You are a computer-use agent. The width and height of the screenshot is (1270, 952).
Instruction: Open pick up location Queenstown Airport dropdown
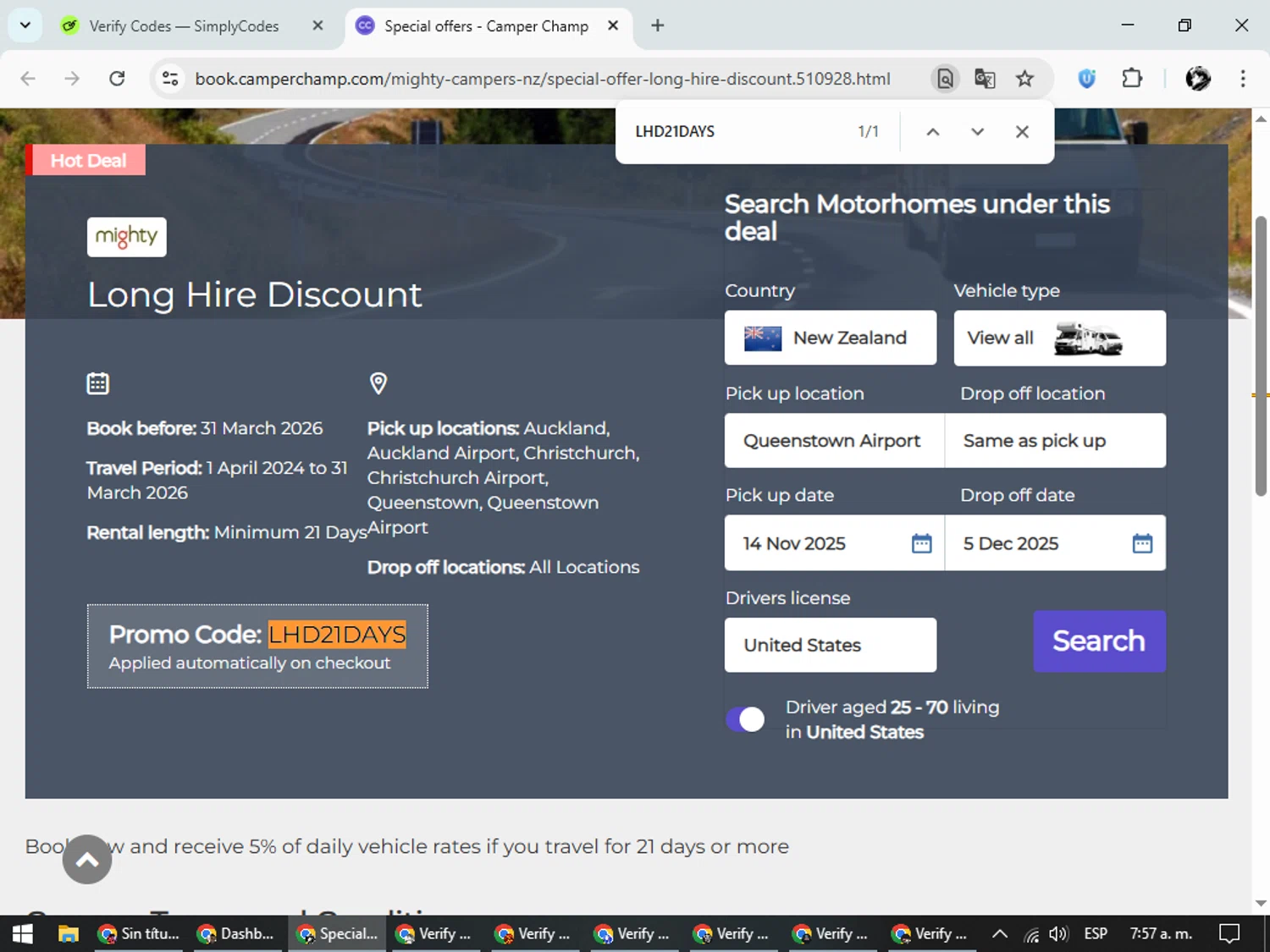click(x=835, y=440)
